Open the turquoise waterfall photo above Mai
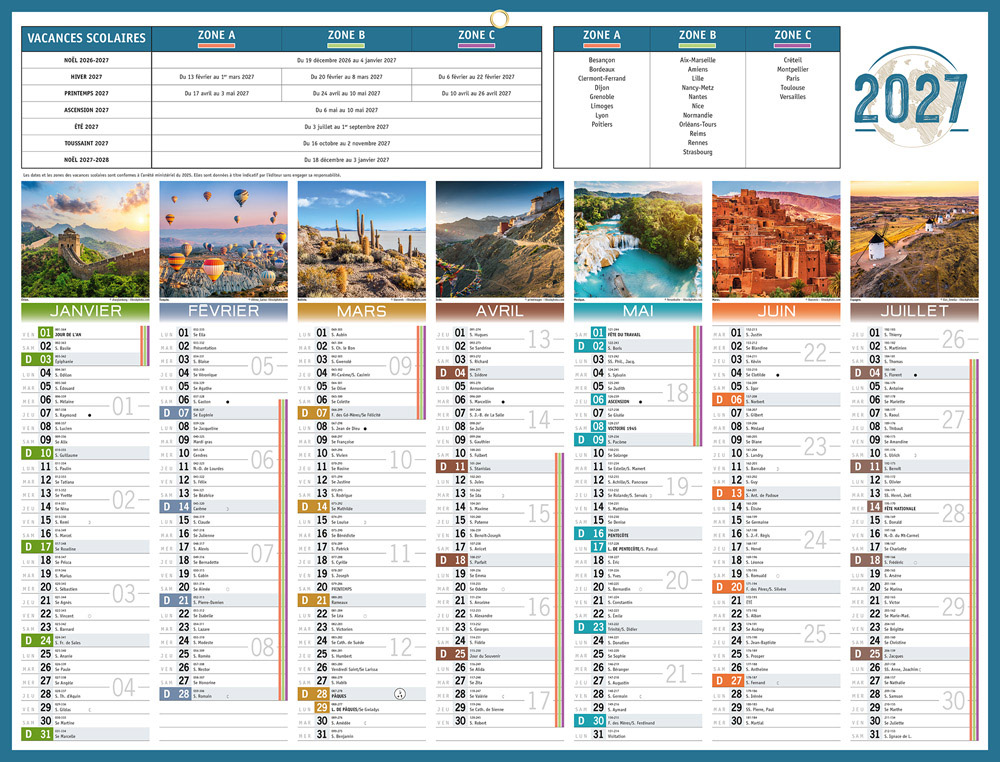1000x762 pixels. [x=638, y=240]
